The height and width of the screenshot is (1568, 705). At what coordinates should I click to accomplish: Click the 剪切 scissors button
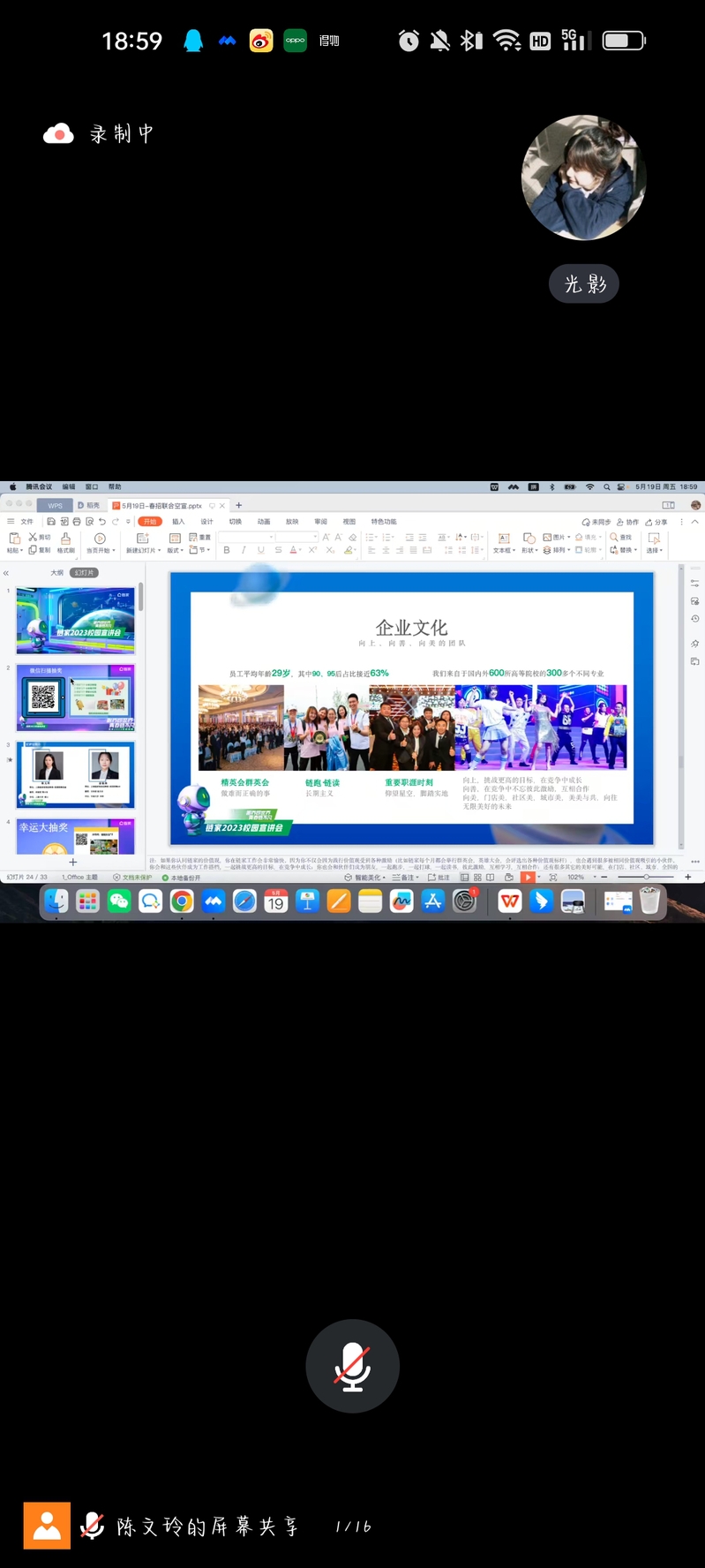40,538
